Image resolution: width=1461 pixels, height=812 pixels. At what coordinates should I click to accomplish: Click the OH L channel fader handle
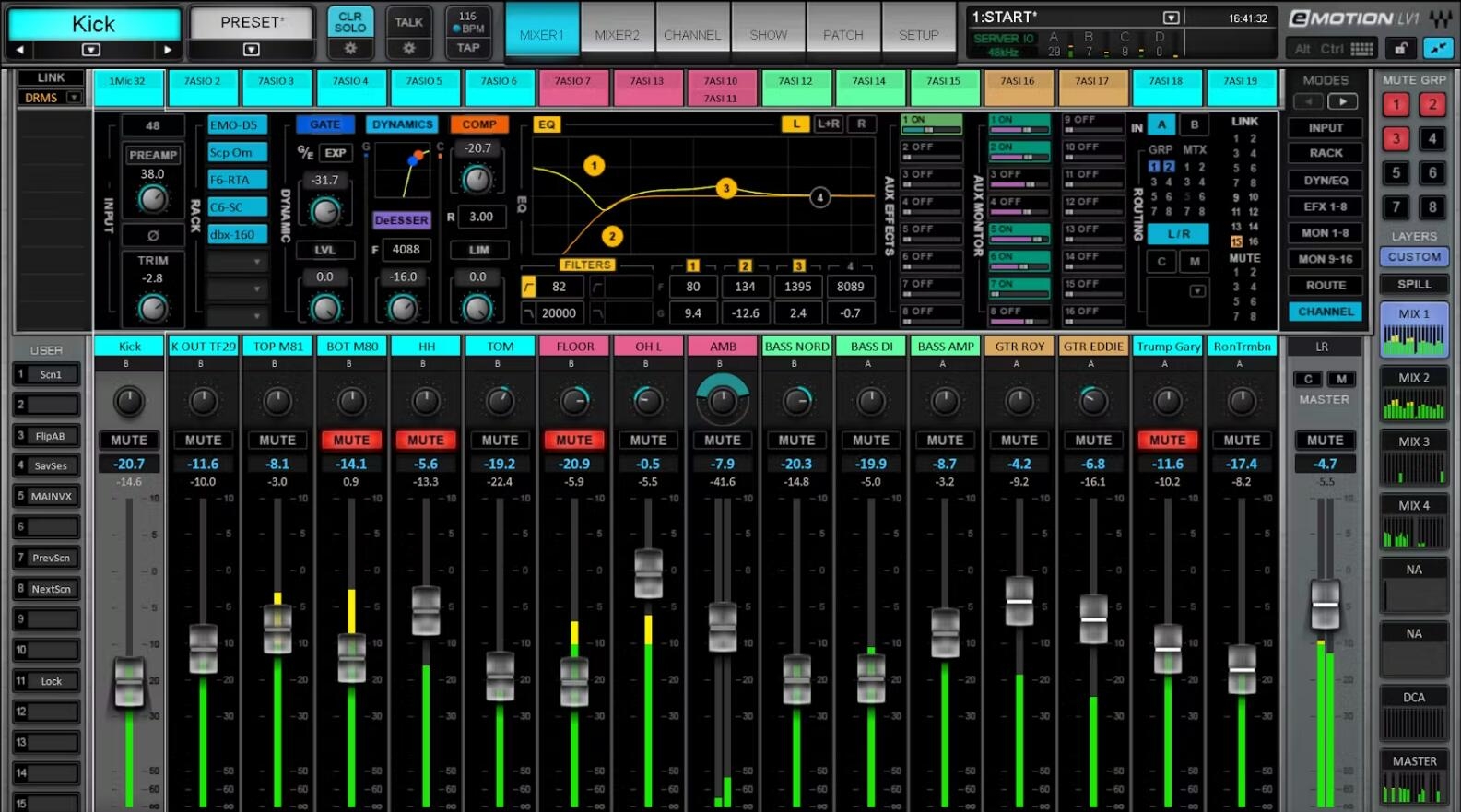pyautogui.click(x=648, y=572)
